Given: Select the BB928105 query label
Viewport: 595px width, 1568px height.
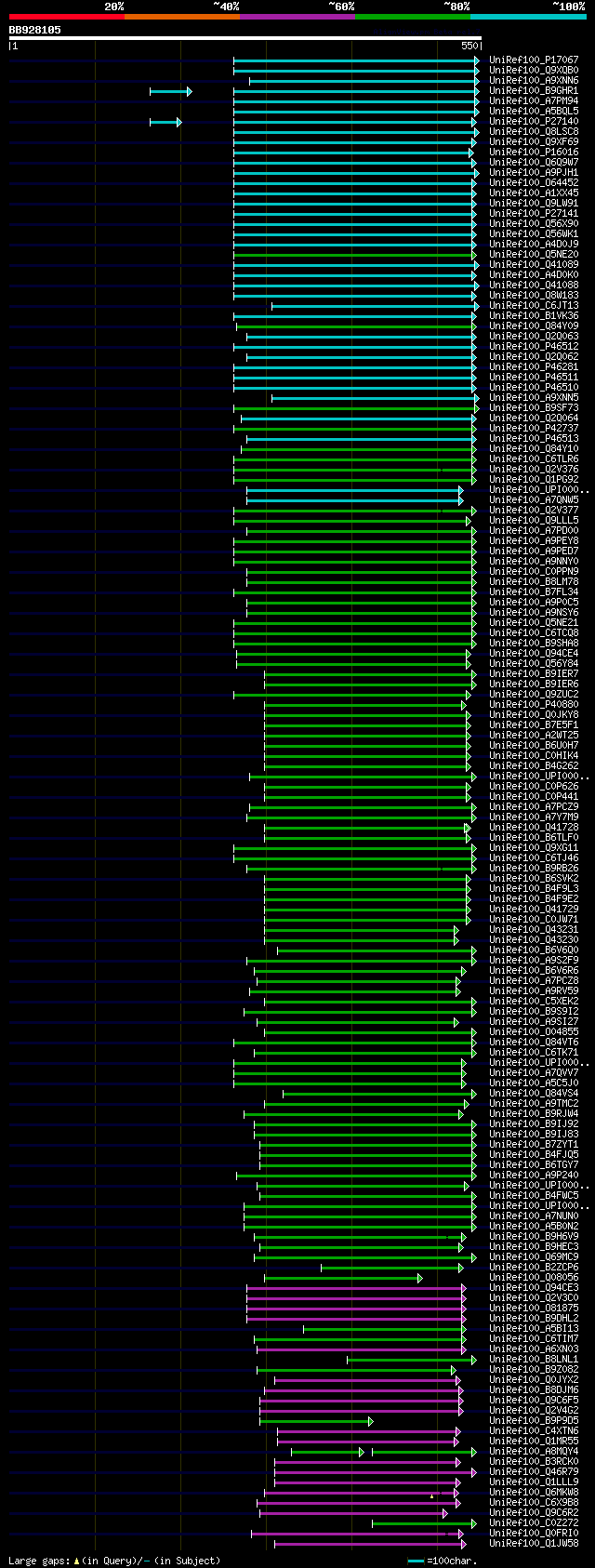Looking at the screenshot, I should (x=34, y=30).
